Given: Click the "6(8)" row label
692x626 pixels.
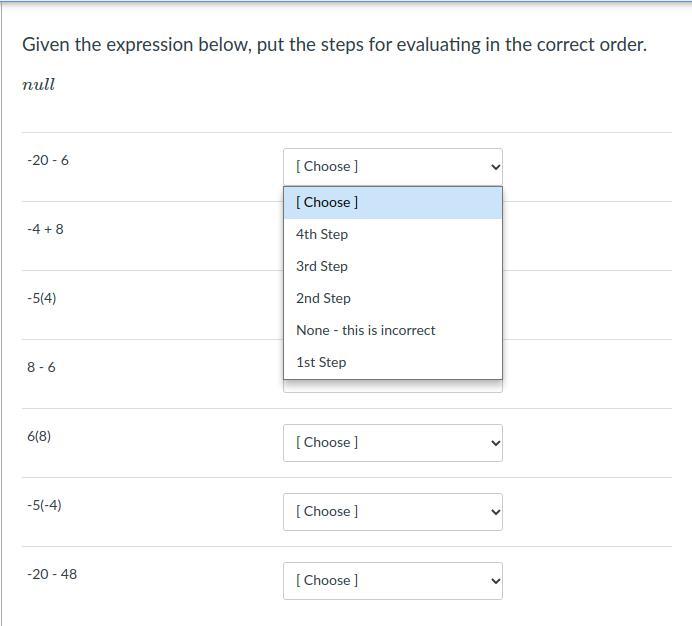Looking at the screenshot, I should (38, 436).
